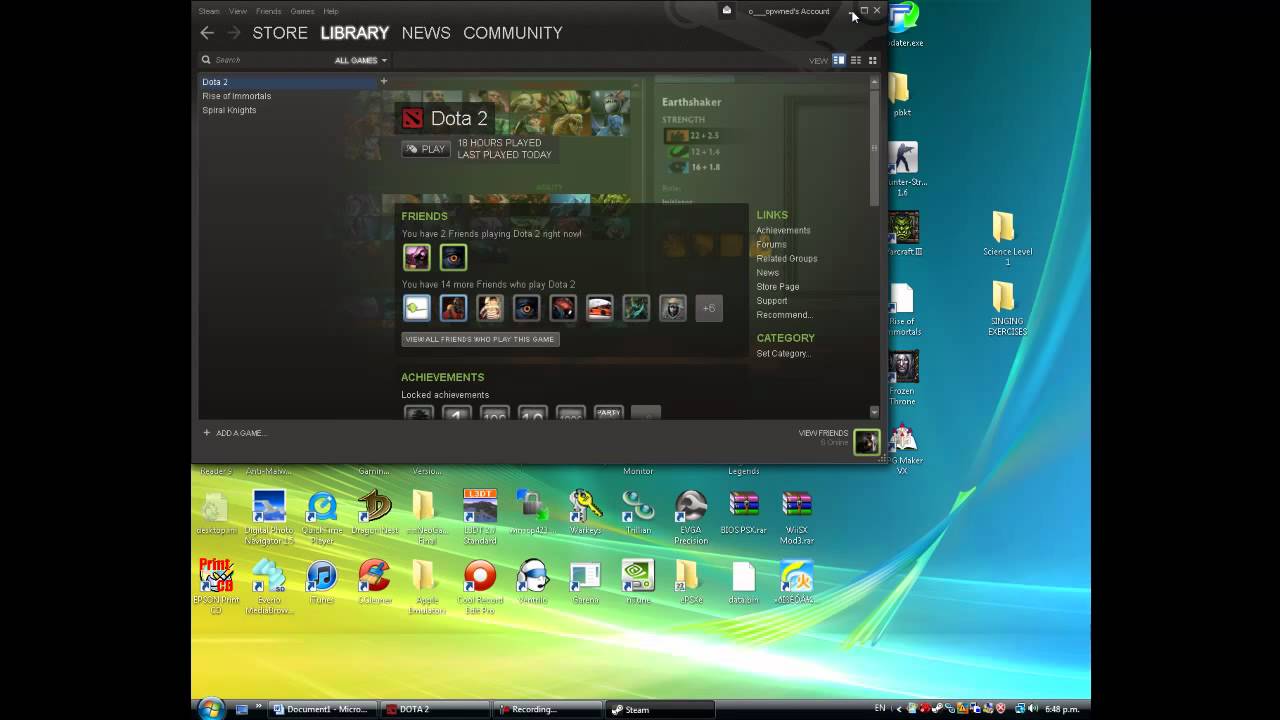Open the Steam menu

pos(208,11)
